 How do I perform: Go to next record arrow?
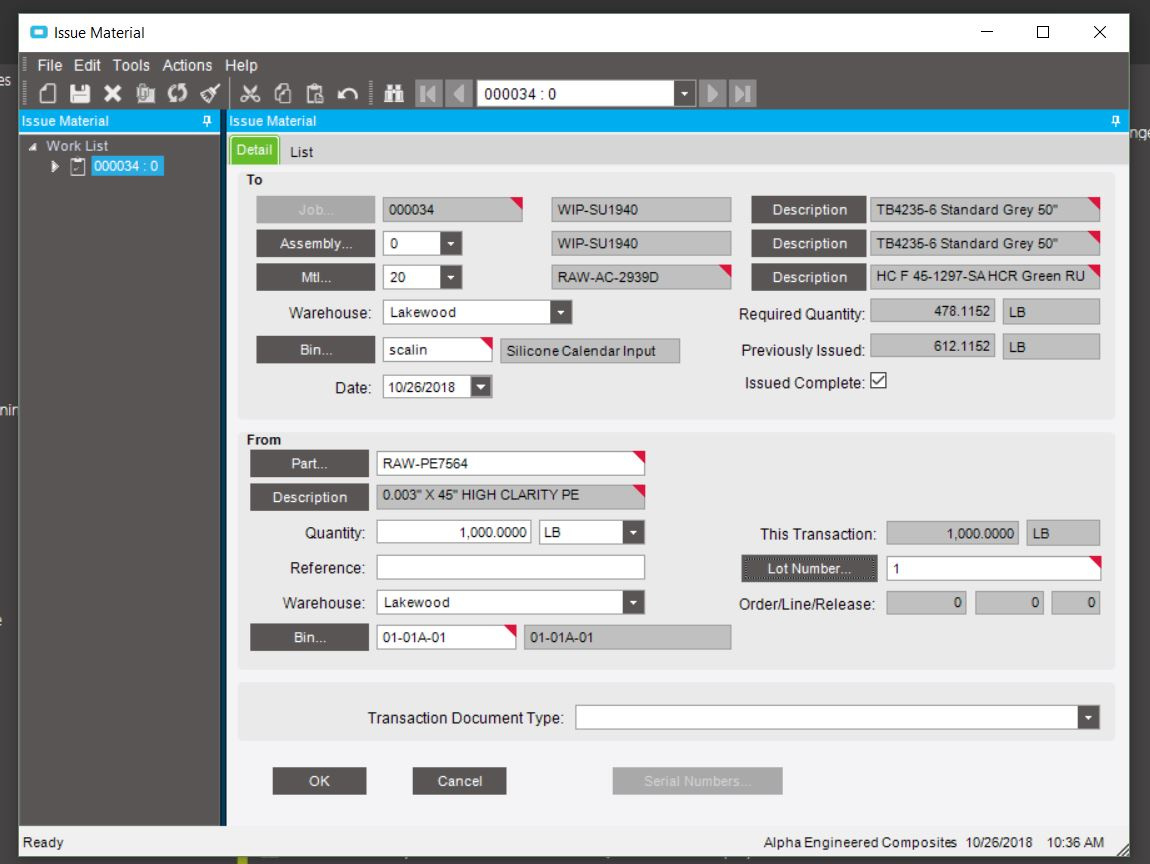click(712, 94)
